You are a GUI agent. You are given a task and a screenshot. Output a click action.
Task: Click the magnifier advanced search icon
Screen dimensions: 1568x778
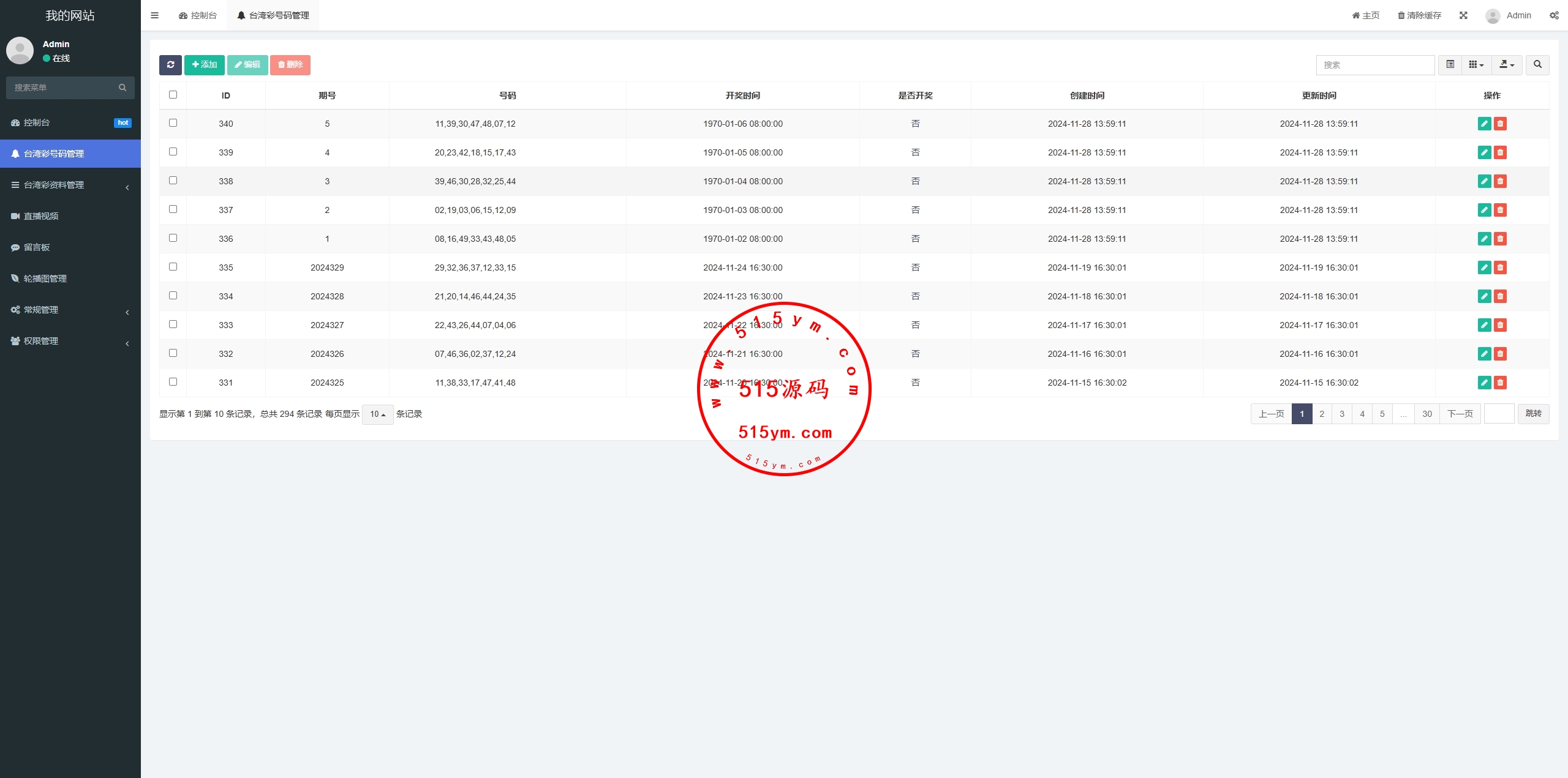tap(1537, 65)
